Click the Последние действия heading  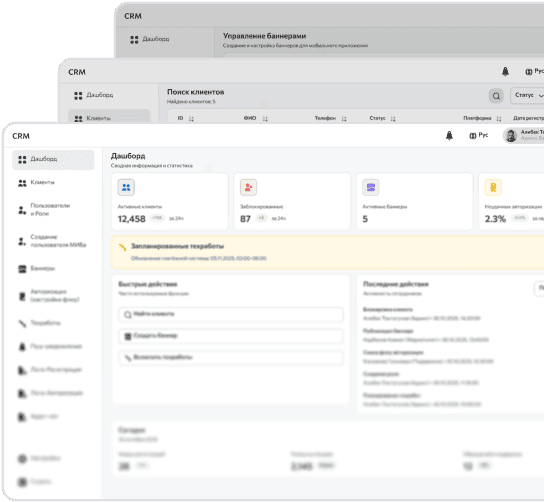[396, 284]
